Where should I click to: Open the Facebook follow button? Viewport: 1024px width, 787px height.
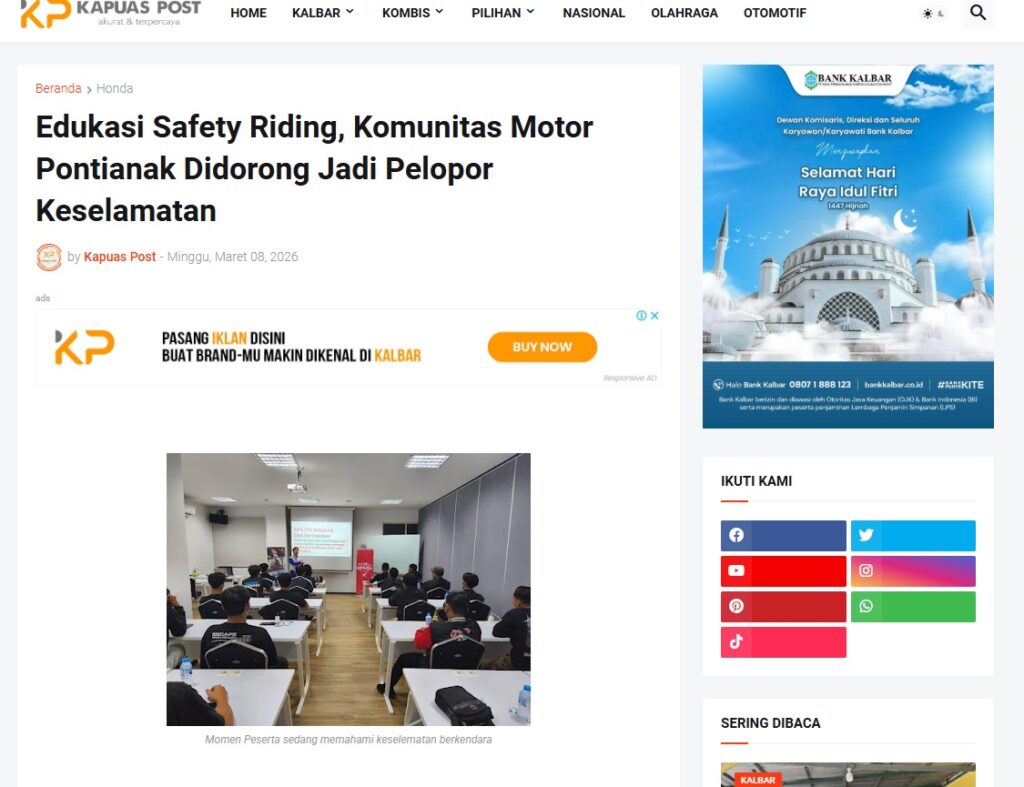pos(783,536)
